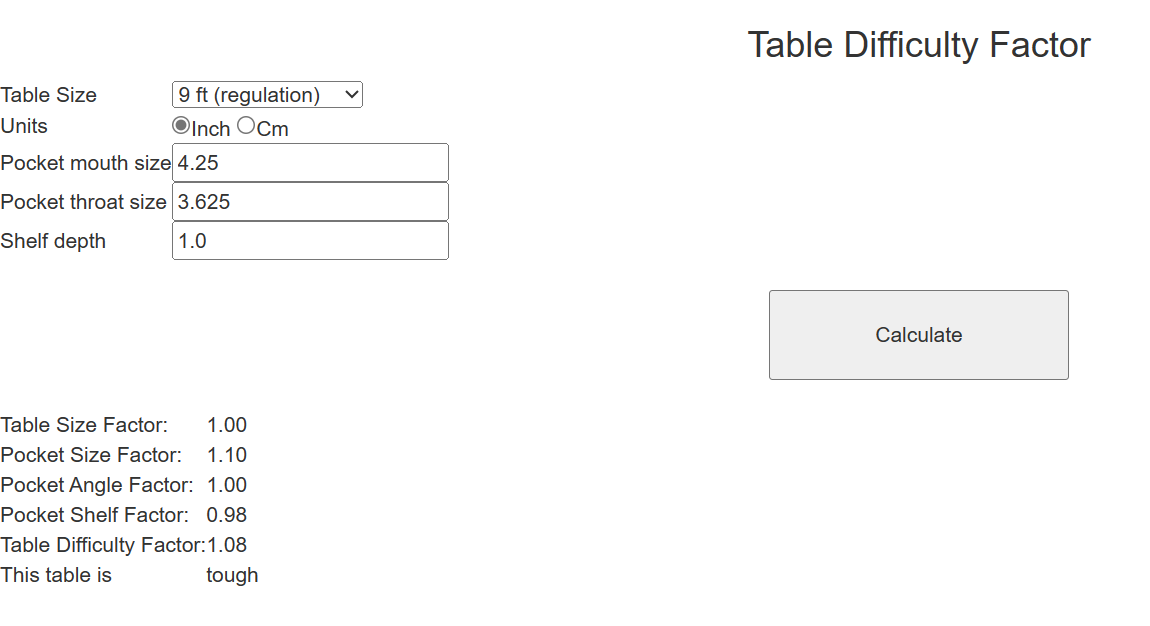The height and width of the screenshot is (626, 1150).
Task: Recalculate the table difficulty factor
Action: click(x=917, y=334)
